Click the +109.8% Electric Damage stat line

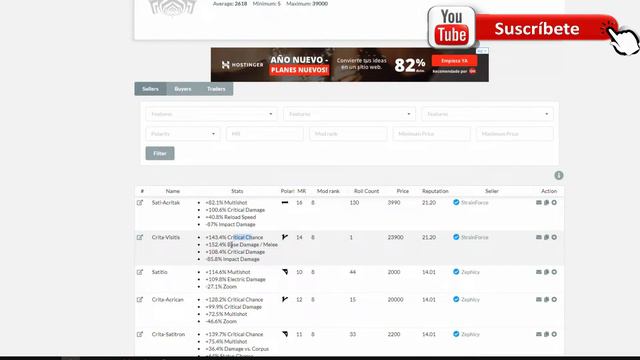[236, 279]
